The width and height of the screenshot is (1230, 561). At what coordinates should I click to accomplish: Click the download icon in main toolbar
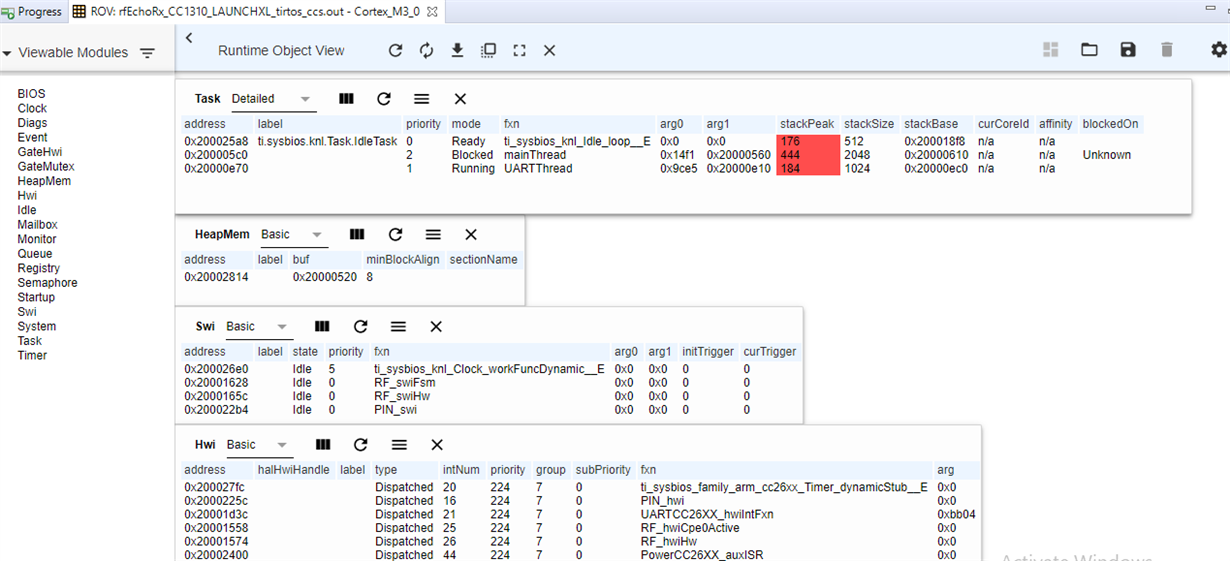[x=457, y=50]
